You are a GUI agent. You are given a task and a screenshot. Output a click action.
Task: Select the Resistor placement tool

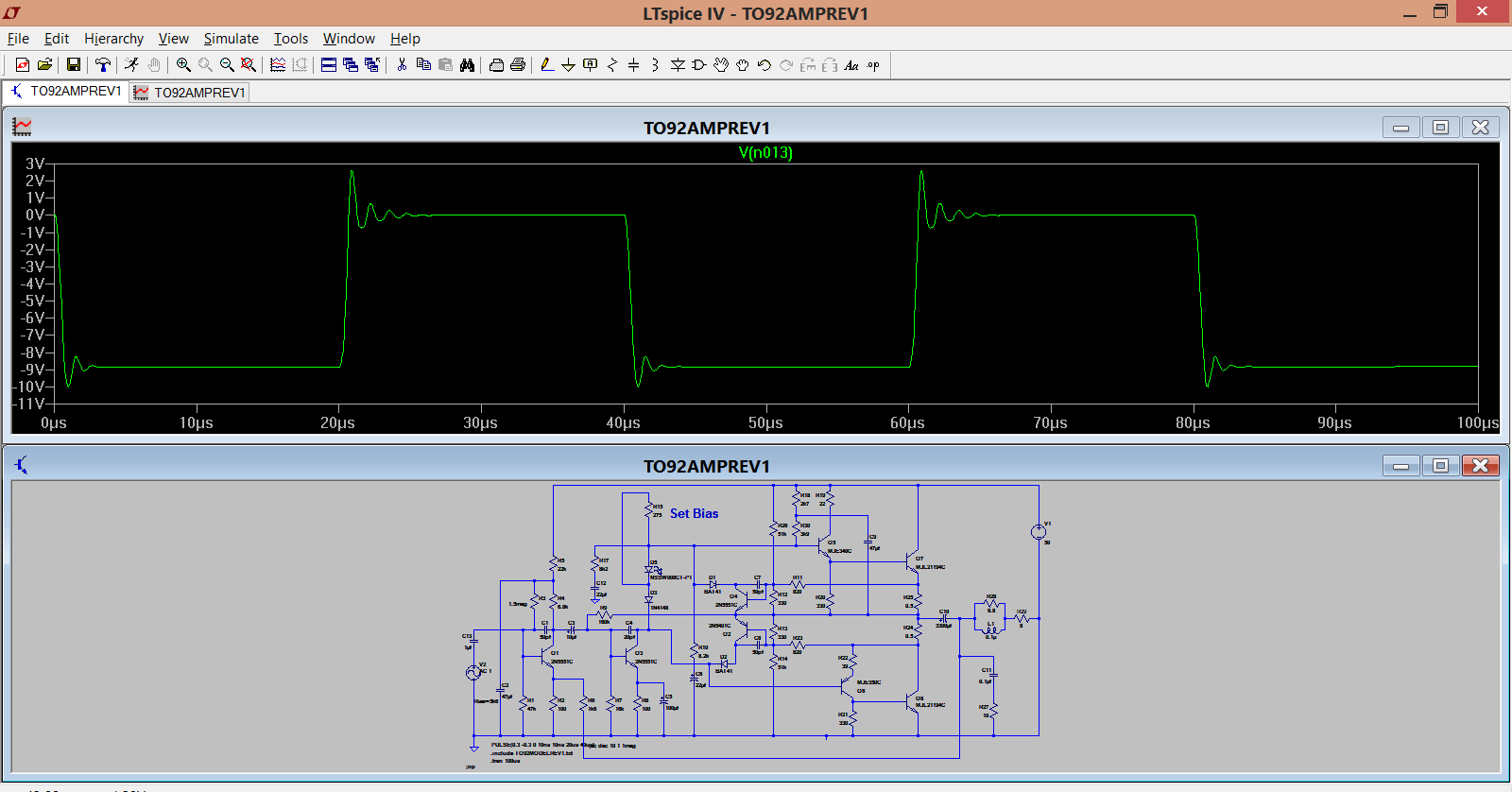tap(612, 65)
